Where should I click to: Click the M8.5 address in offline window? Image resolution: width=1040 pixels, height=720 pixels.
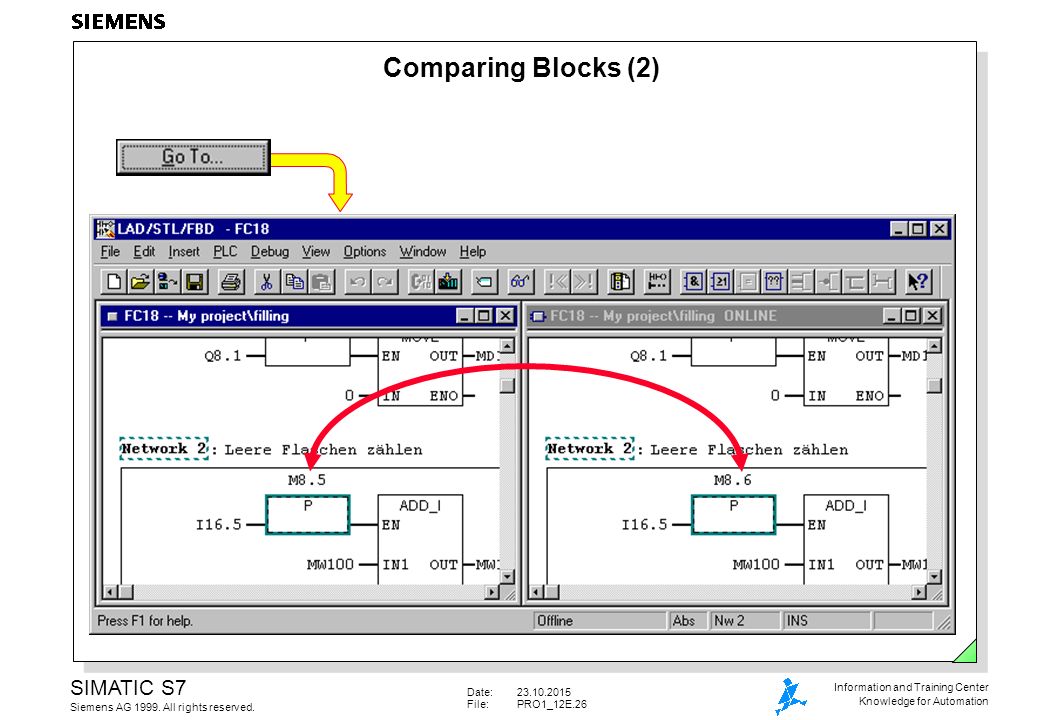[x=307, y=480]
